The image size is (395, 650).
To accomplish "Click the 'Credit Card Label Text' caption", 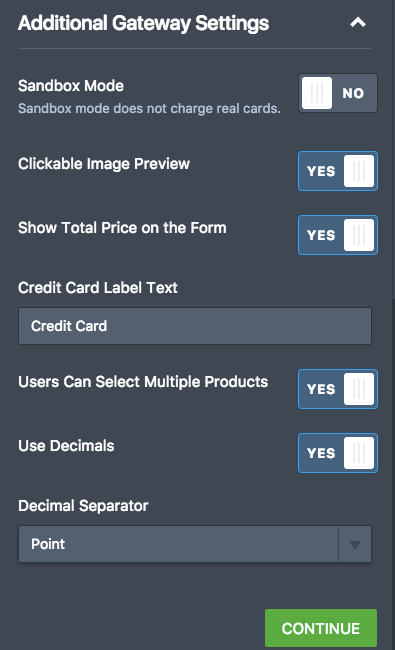I will click(98, 288).
